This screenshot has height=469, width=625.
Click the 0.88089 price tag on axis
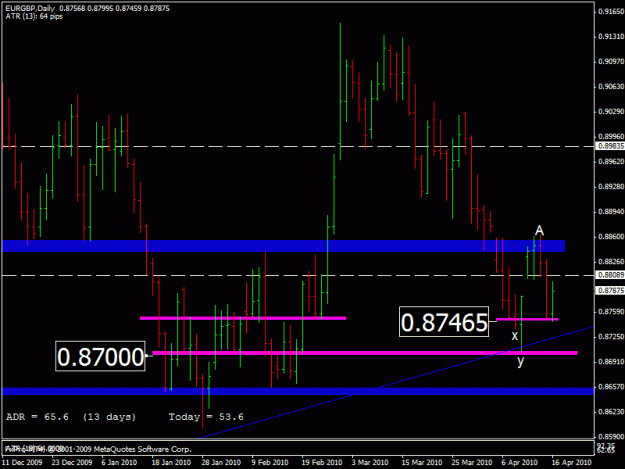[610, 275]
